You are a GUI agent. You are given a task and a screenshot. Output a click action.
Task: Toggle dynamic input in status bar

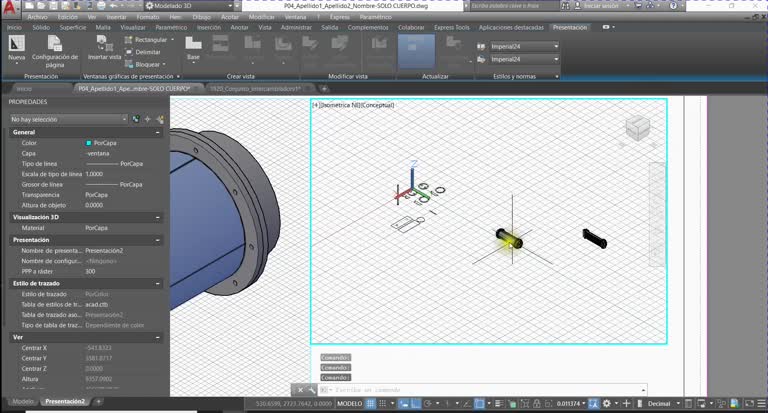point(405,404)
